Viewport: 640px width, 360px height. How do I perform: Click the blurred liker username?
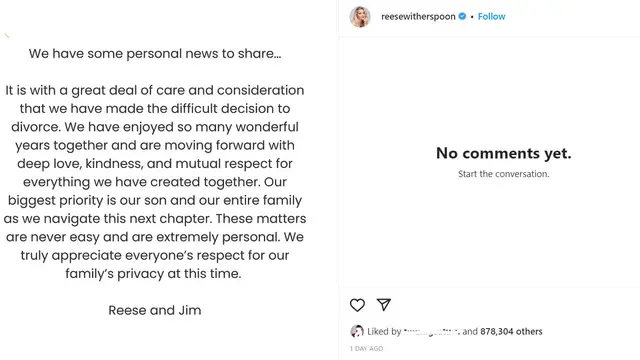[432, 331]
